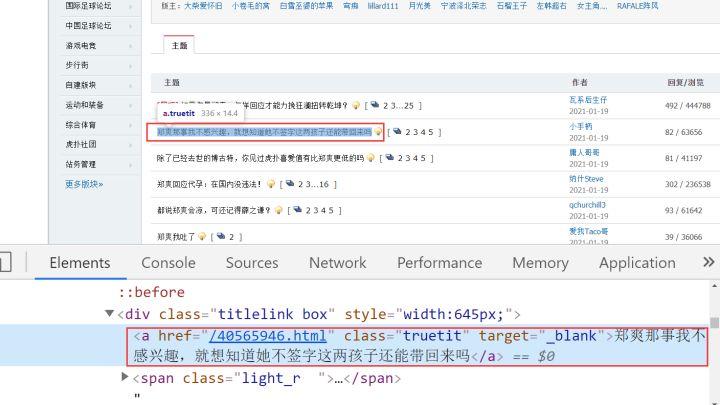This screenshot has height=405, width=720.
Task: Expand the span class light_r node
Action: point(124,377)
